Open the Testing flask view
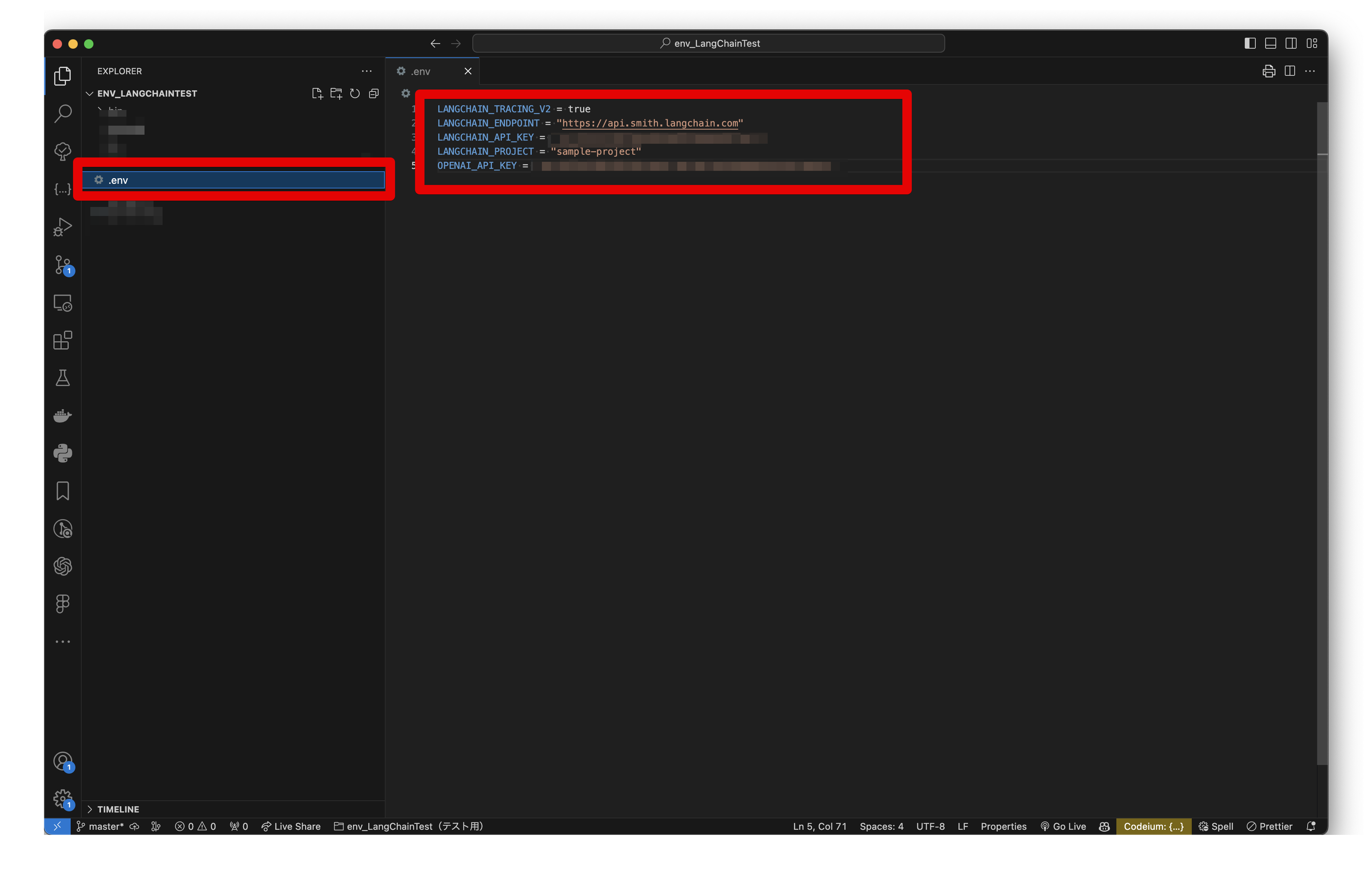This screenshot has width=1372, height=893. (x=62, y=378)
